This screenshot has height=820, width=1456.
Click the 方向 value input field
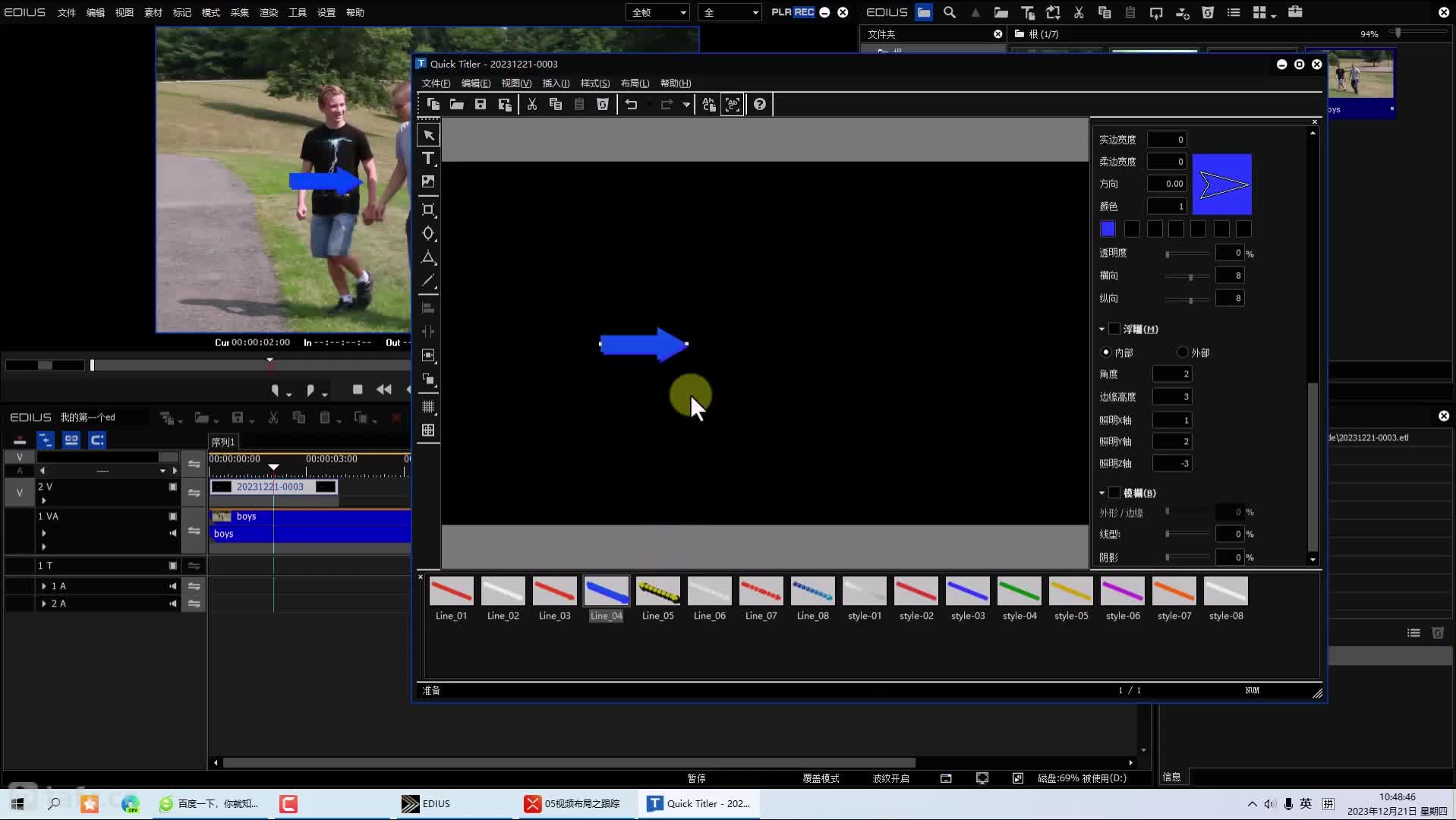(1167, 184)
